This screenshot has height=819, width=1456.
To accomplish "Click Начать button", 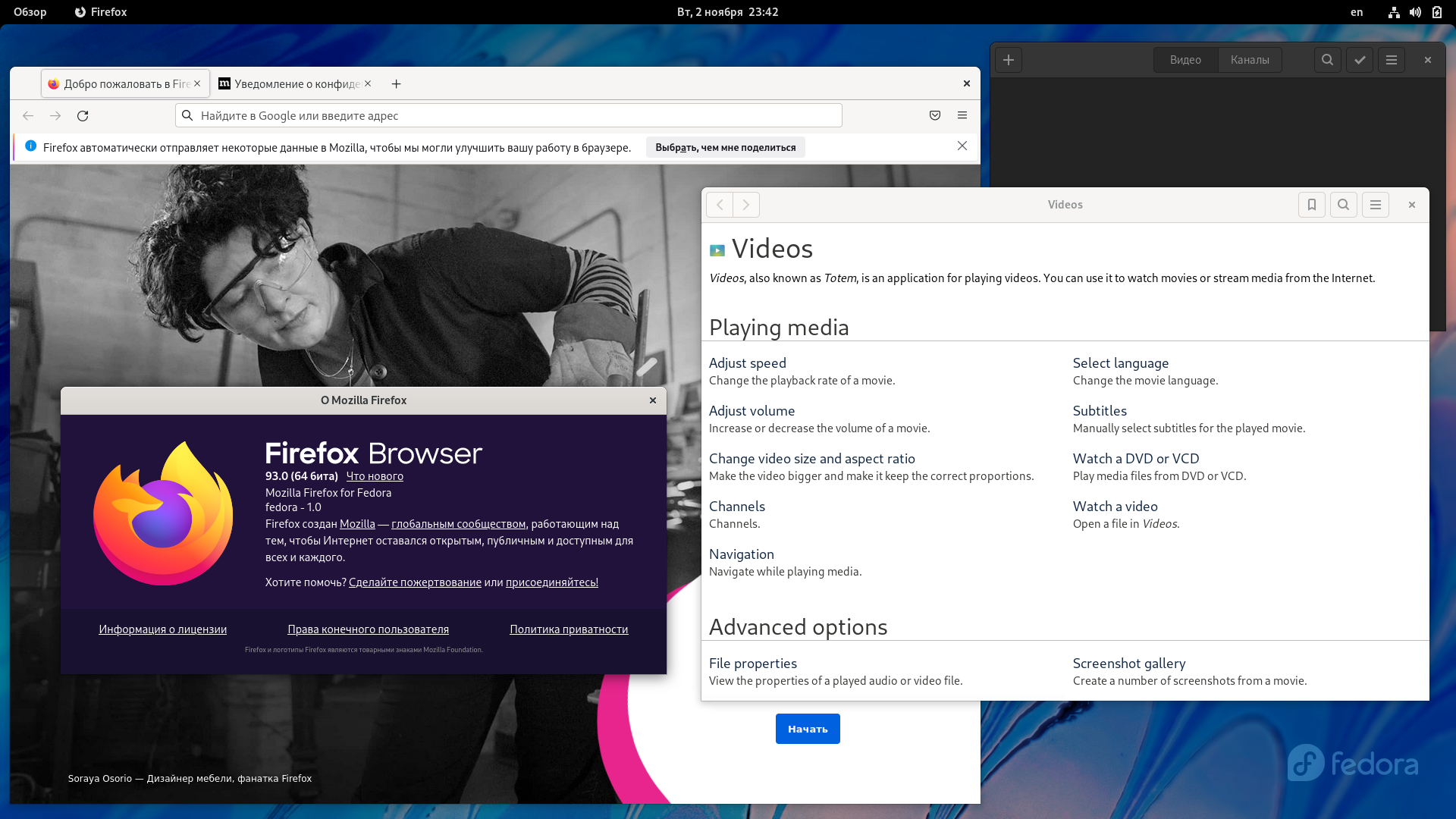I will [x=808, y=729].
